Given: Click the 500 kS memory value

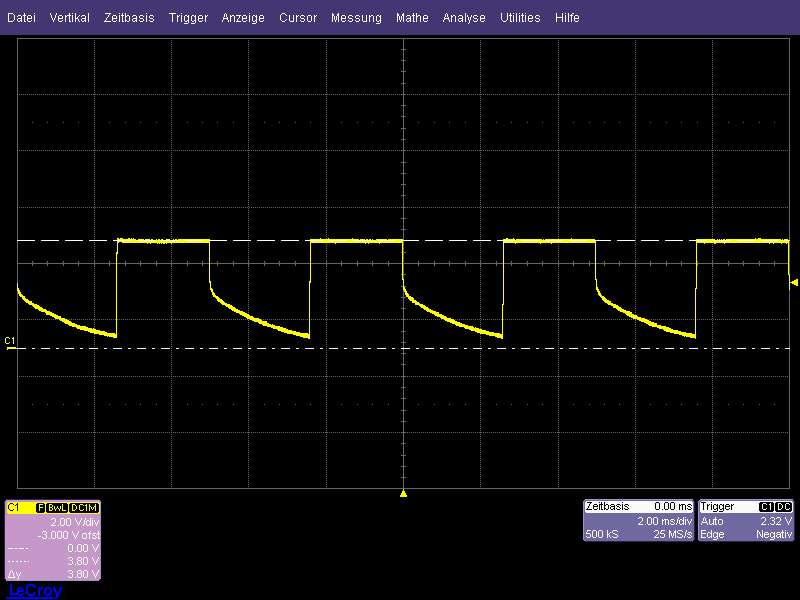Looking at the screenshot, I should [x=602, y=534].
